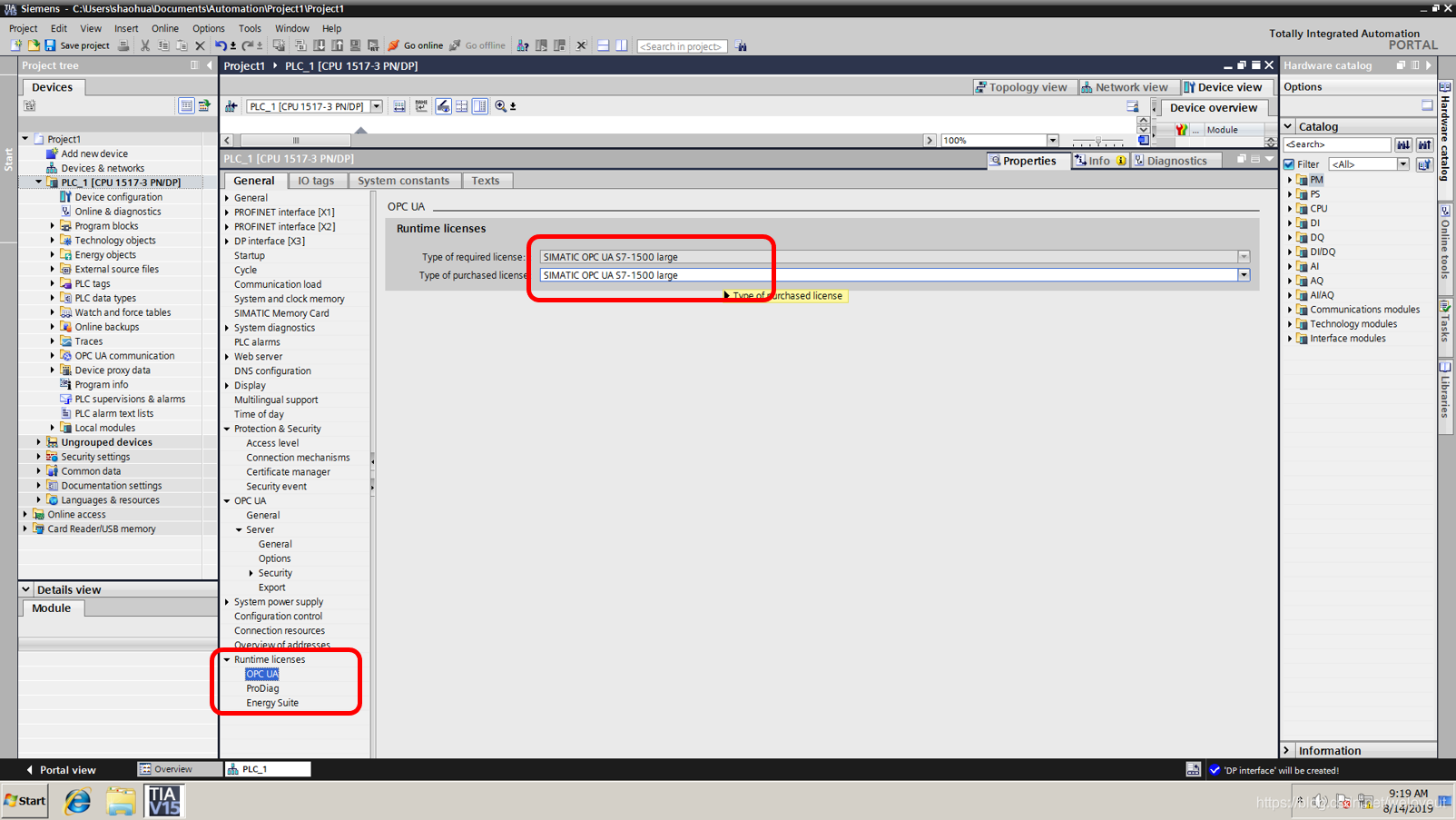
Task: Split the editor space vertically
Action: (622, 45)
